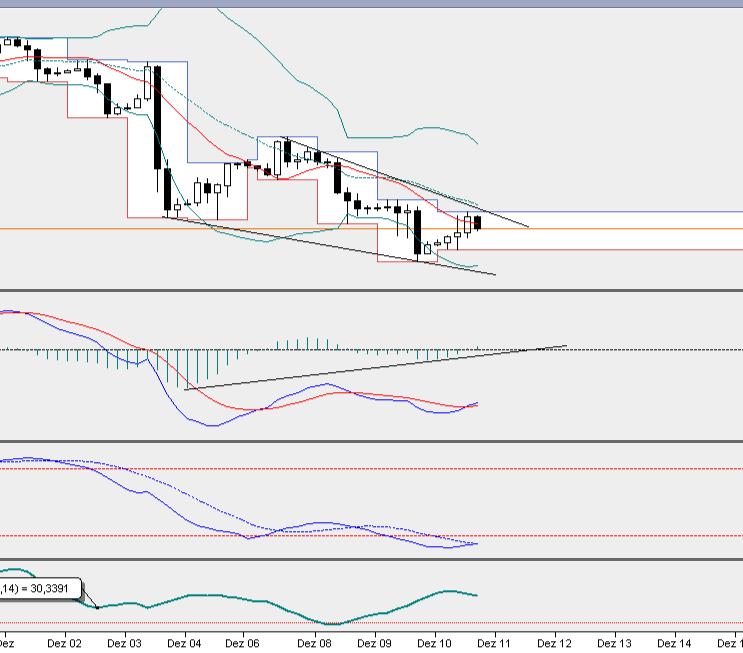
Task: Click the 'Dez 10' date axis label
Action: 434,643
